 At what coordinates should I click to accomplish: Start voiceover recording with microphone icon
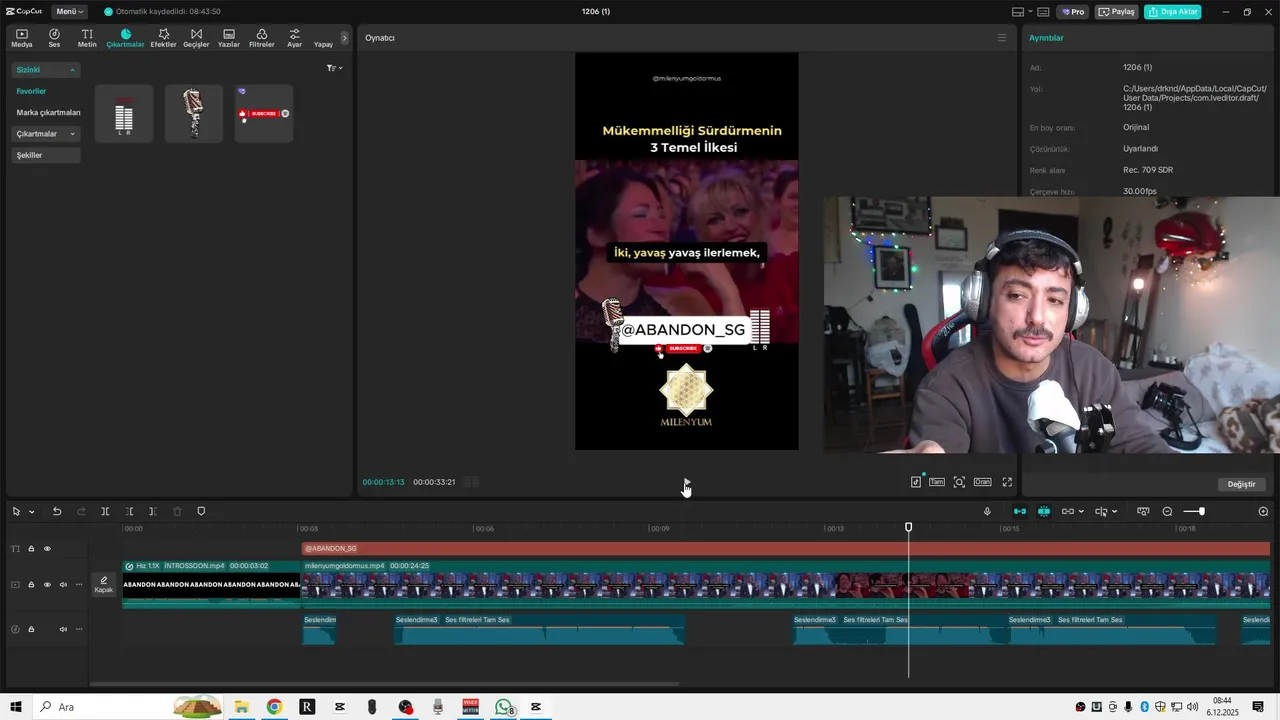[987, 512]
